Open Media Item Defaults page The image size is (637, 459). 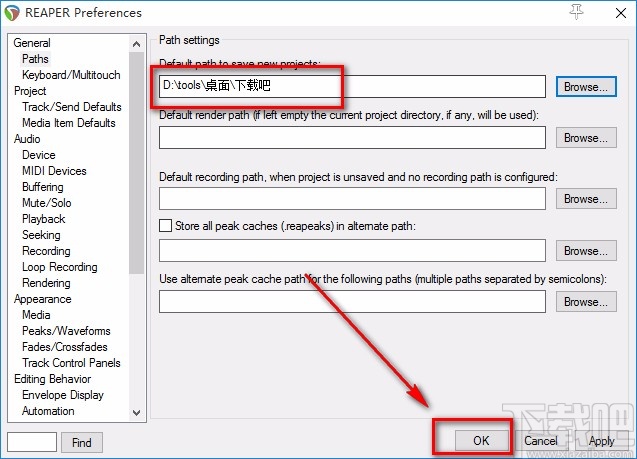[69, 123]
